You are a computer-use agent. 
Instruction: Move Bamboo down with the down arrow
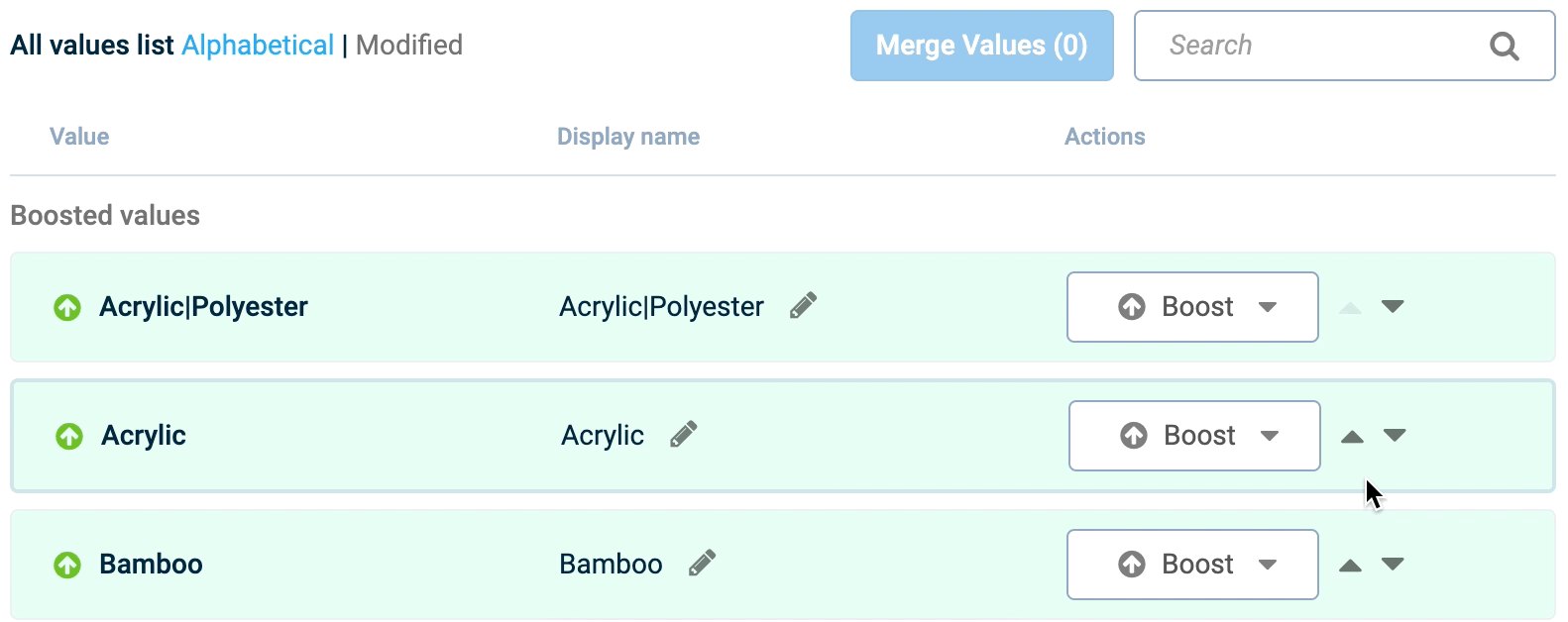(1393, 565)
